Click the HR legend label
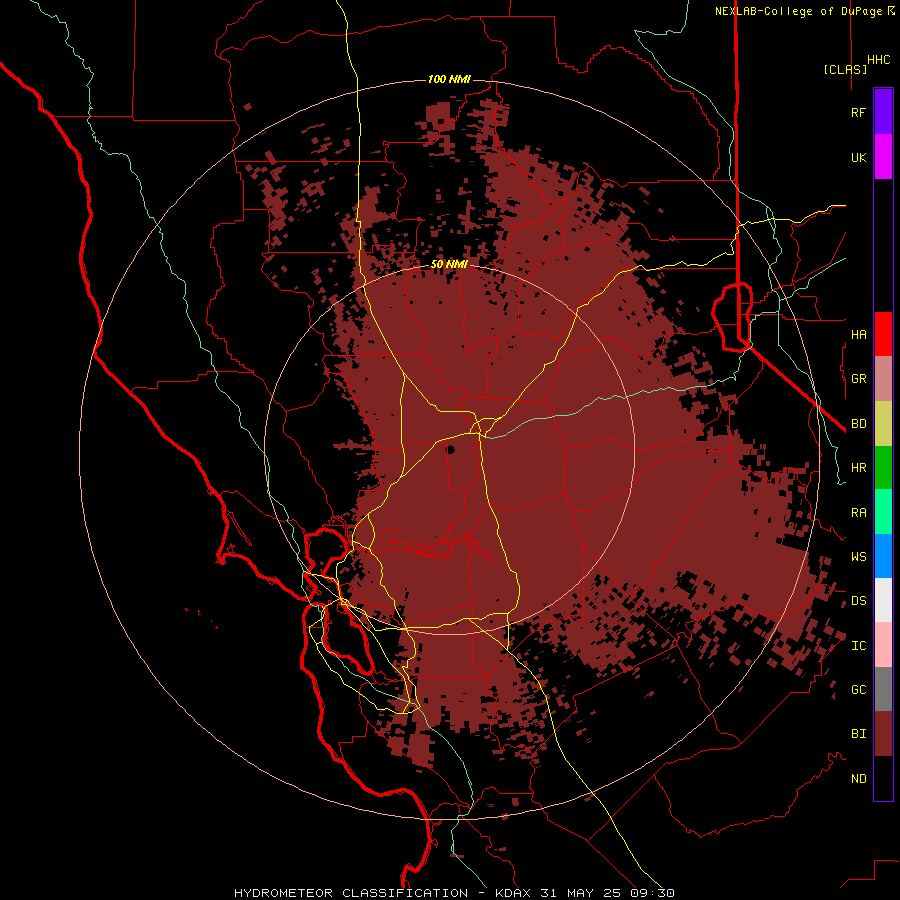The width and height of the screenshot is (900, 900). pos(859,468)
